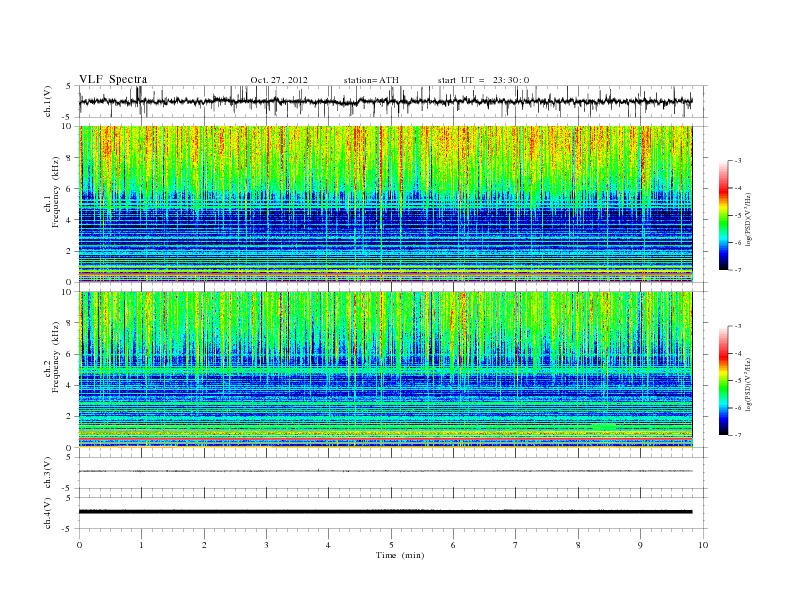792x612 pixels.
Task: Click the '9' tick on time axis
Action: click(640, 545)
